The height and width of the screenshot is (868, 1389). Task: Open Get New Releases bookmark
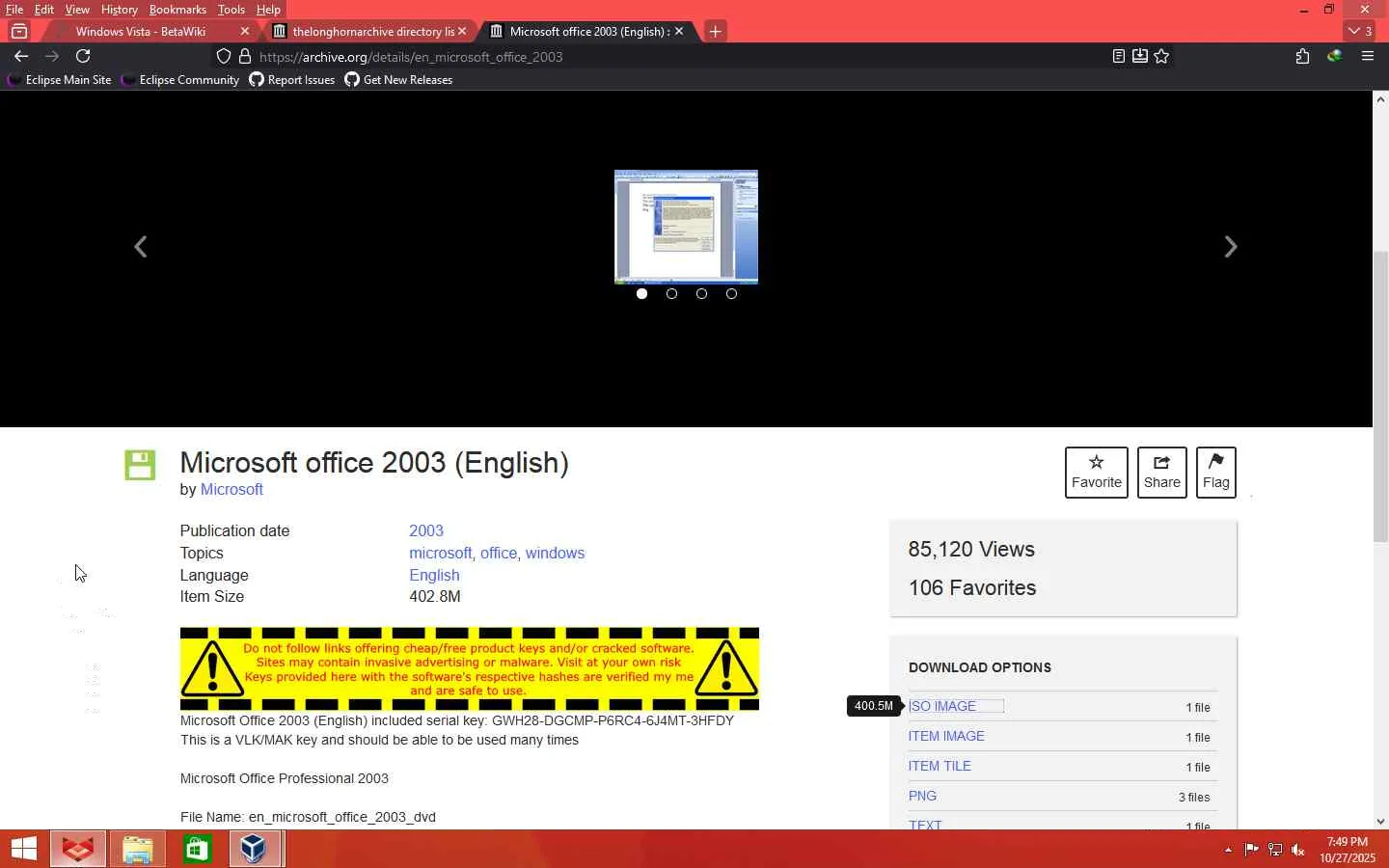(398, 80)
